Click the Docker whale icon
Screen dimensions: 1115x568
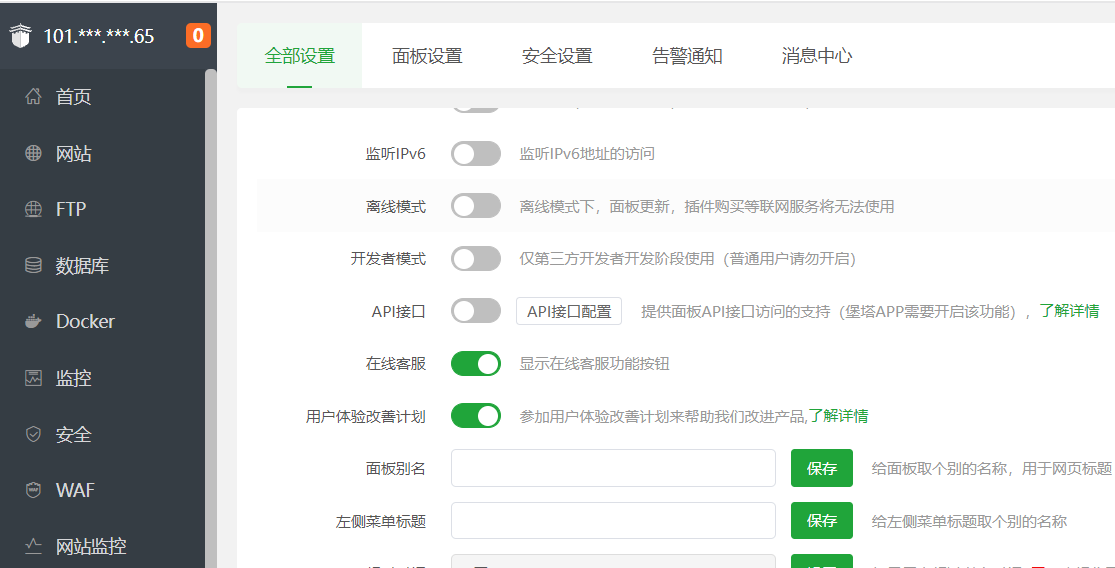point(34,321)
